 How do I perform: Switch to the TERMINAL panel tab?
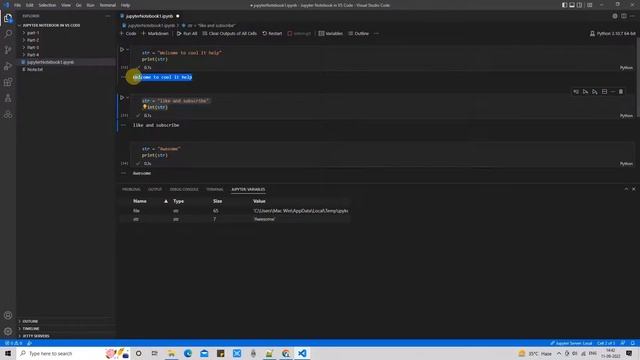[215, 189]
